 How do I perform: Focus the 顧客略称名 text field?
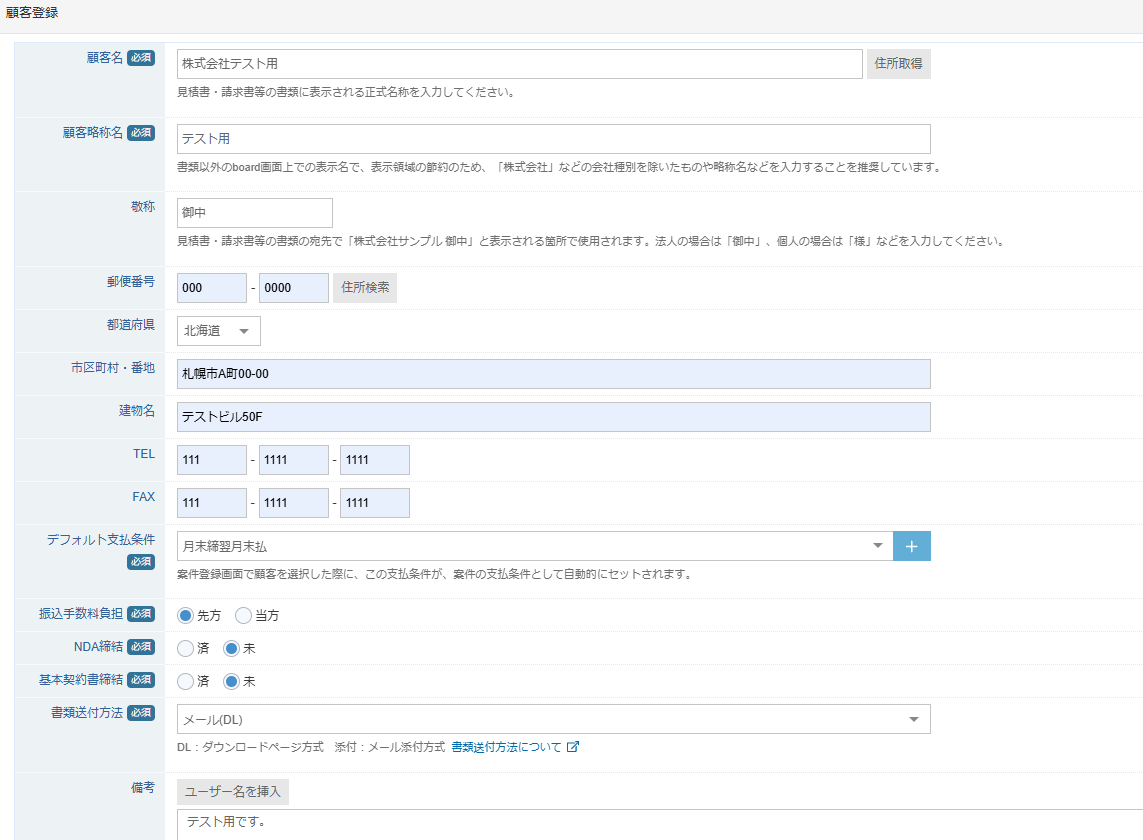click(x=553, y=139)
